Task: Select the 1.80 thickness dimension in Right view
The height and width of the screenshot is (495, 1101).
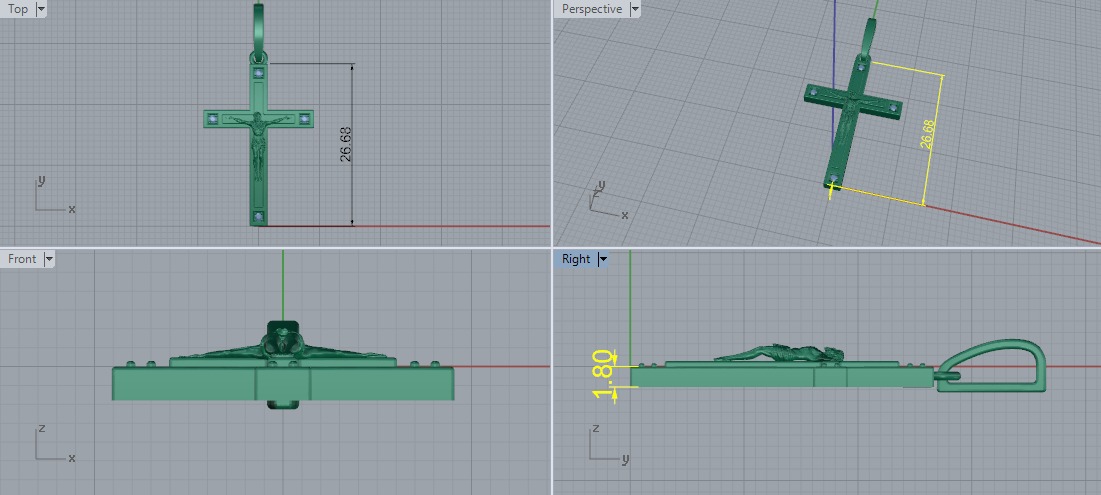Action: pyautogui.click(x=605, y=374)
